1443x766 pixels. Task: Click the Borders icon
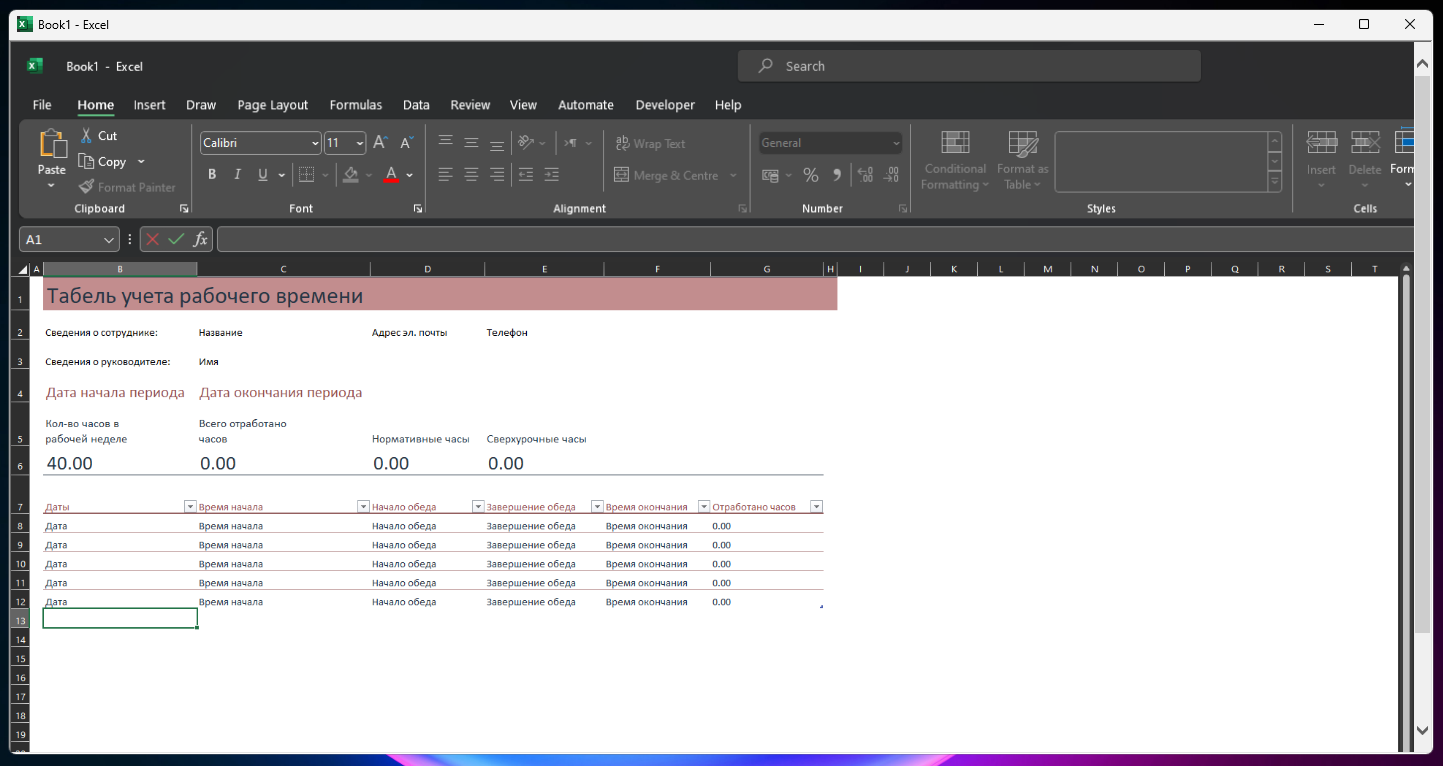307,175
